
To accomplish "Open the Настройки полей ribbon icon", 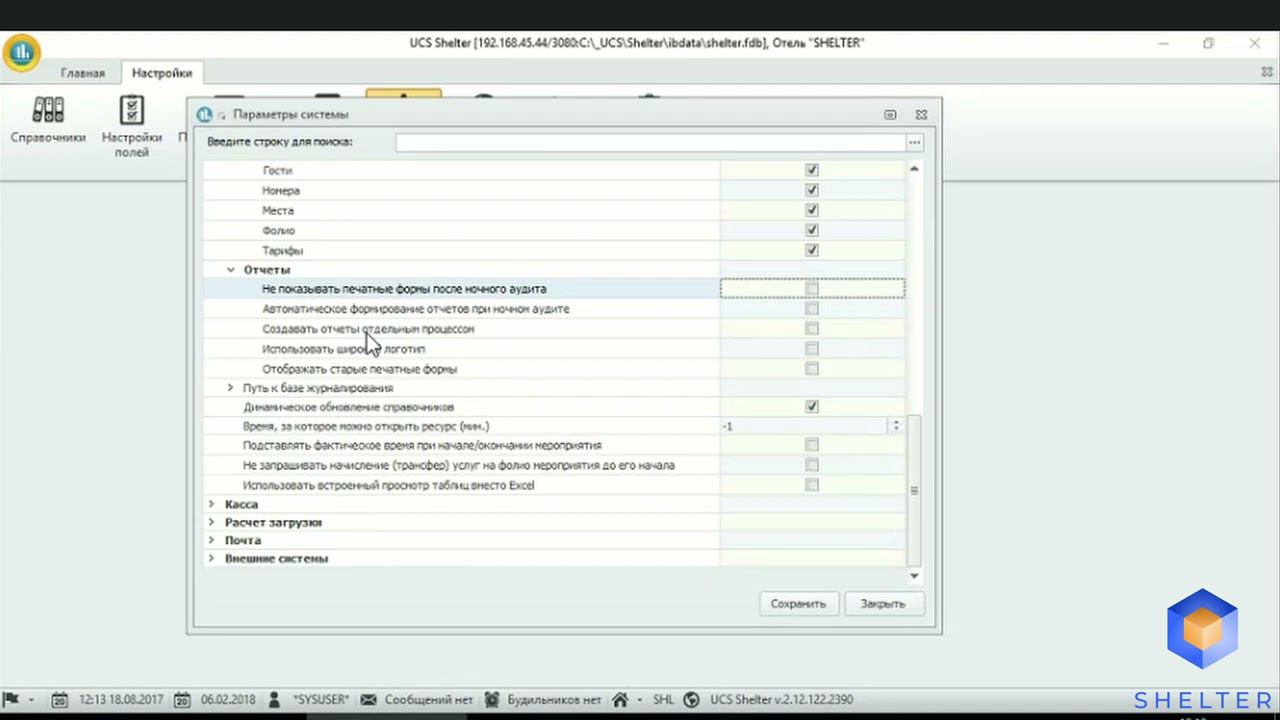I will tap(131, 126).
